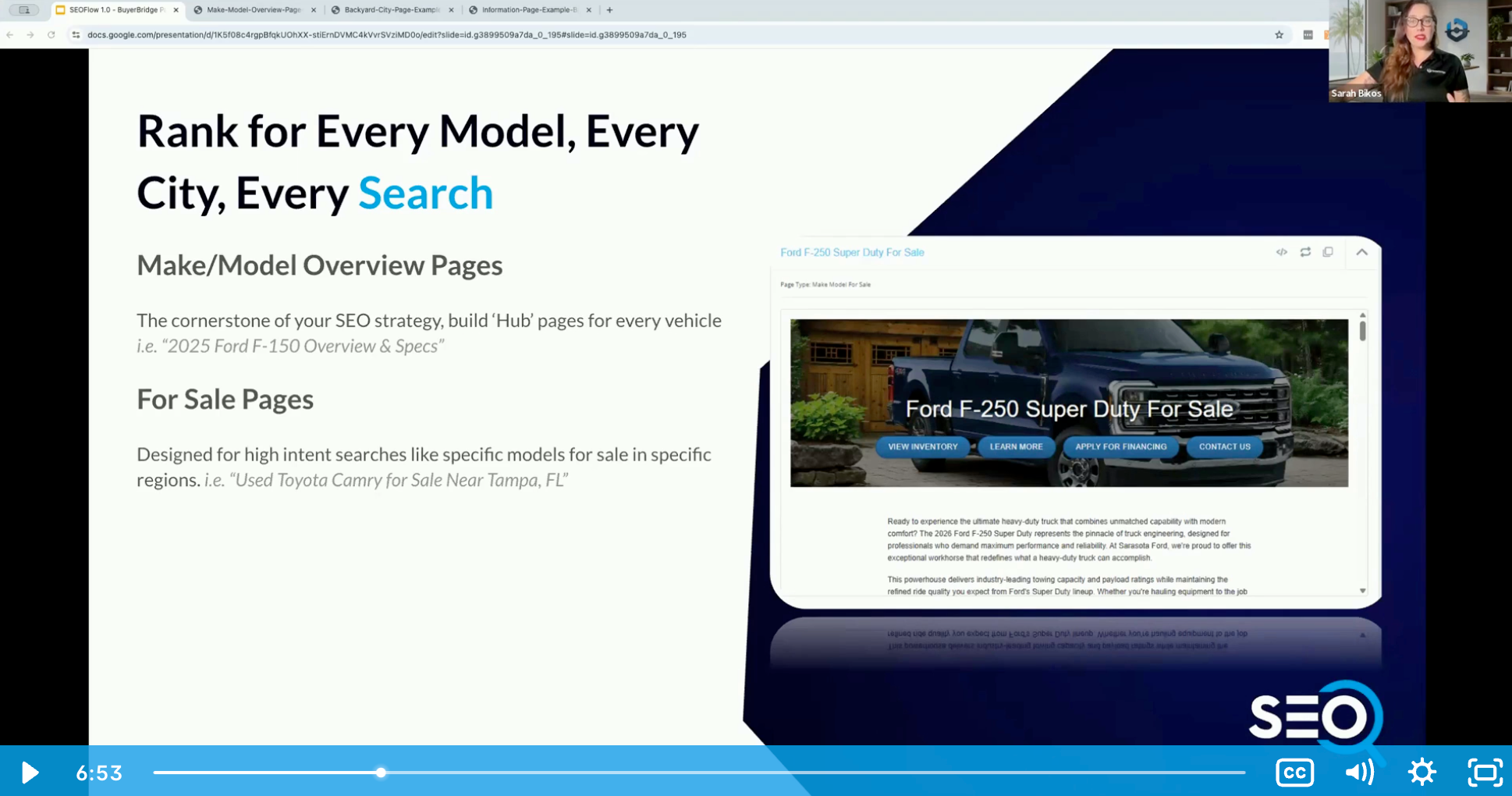Click the blue word 'Search' in title
The height and width of the screenshot is (796, 1512).
[x=426, y=193]
